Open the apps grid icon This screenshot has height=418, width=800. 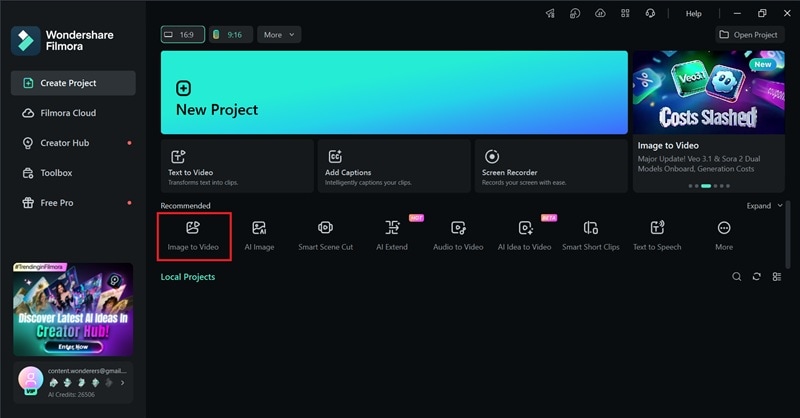[625, 14]
